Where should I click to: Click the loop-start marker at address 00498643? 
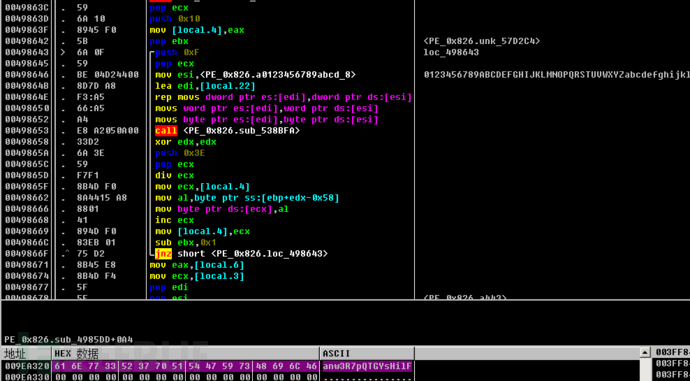coord(63,52)
